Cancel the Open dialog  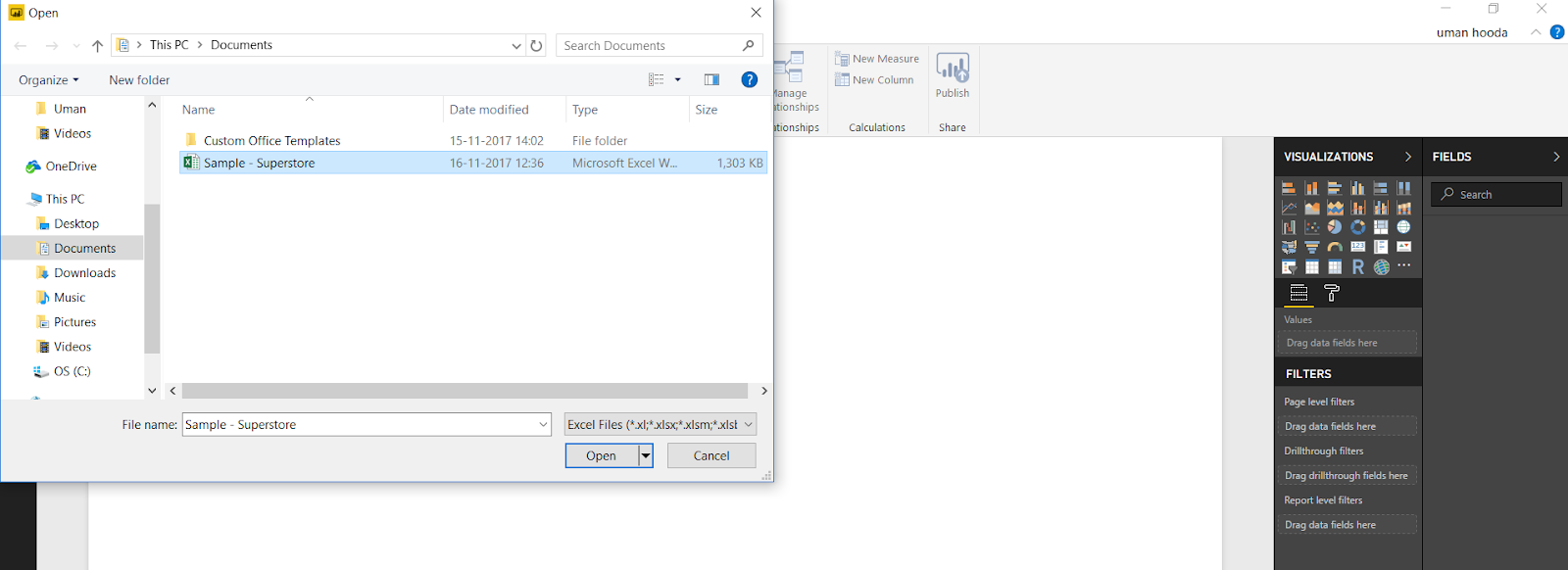[711, 455]
